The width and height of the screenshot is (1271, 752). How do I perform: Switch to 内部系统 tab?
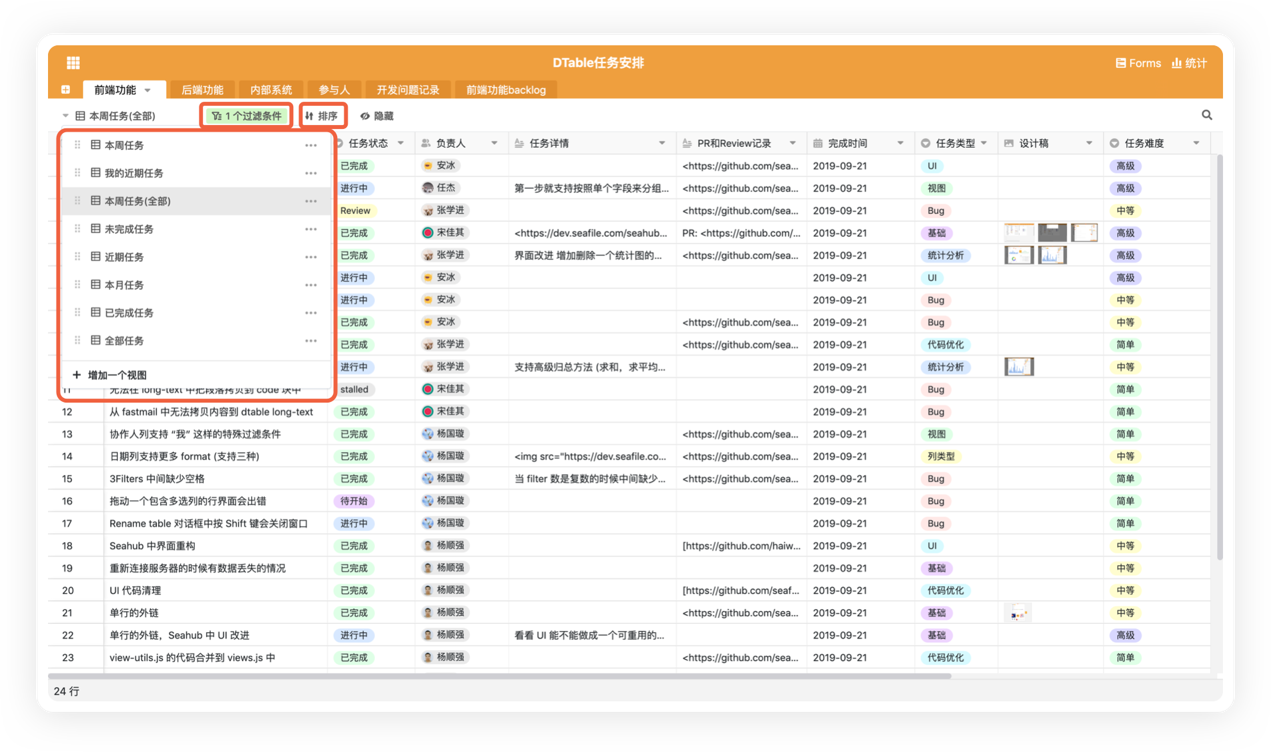coord(271,90)
